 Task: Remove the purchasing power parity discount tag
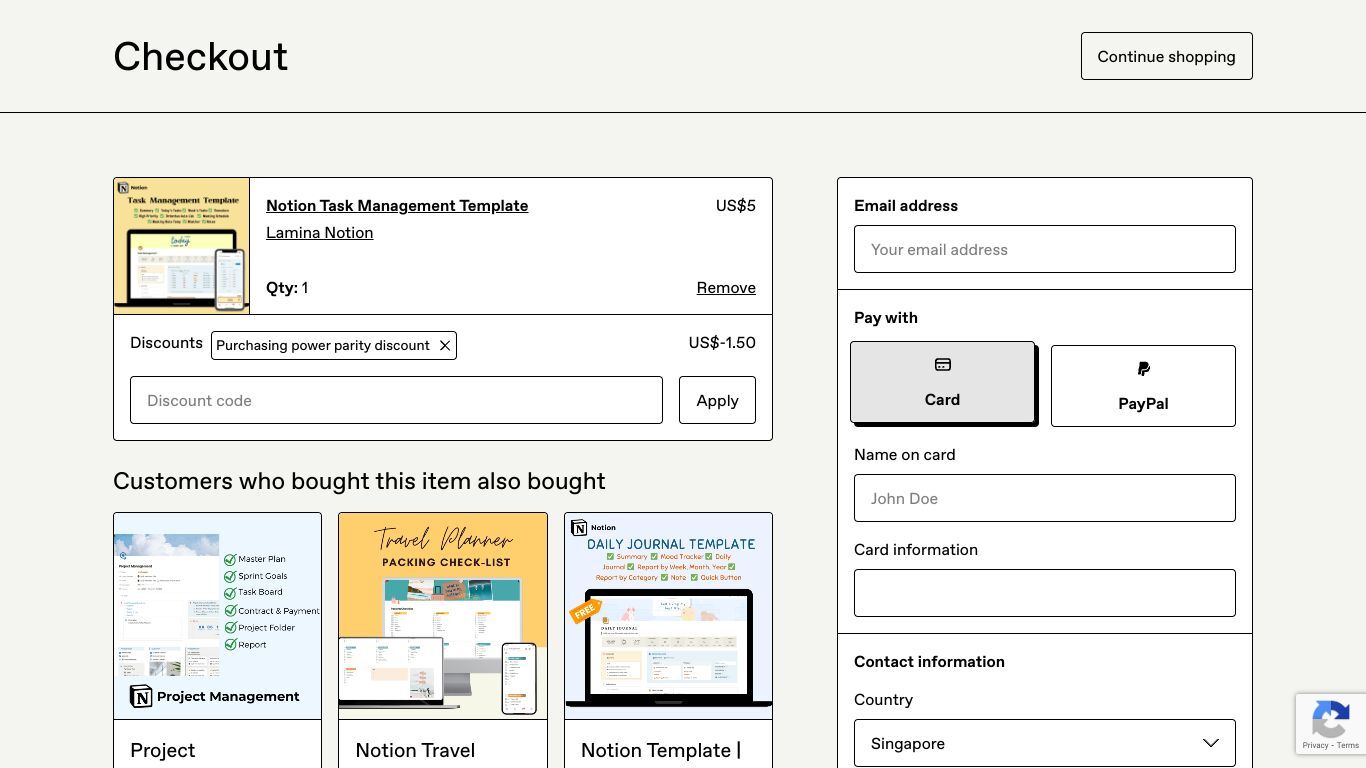pyautogui.click(x=445, y=346)
